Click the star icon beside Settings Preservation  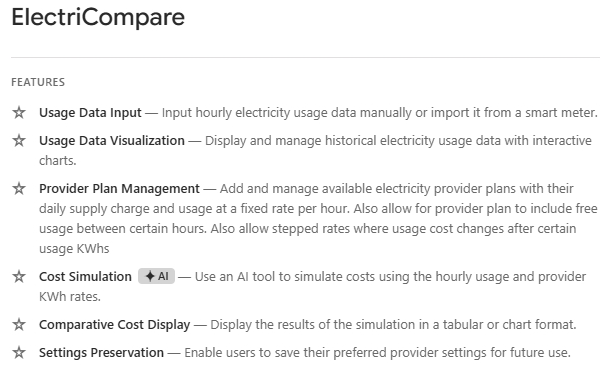[x=19, y=352]
